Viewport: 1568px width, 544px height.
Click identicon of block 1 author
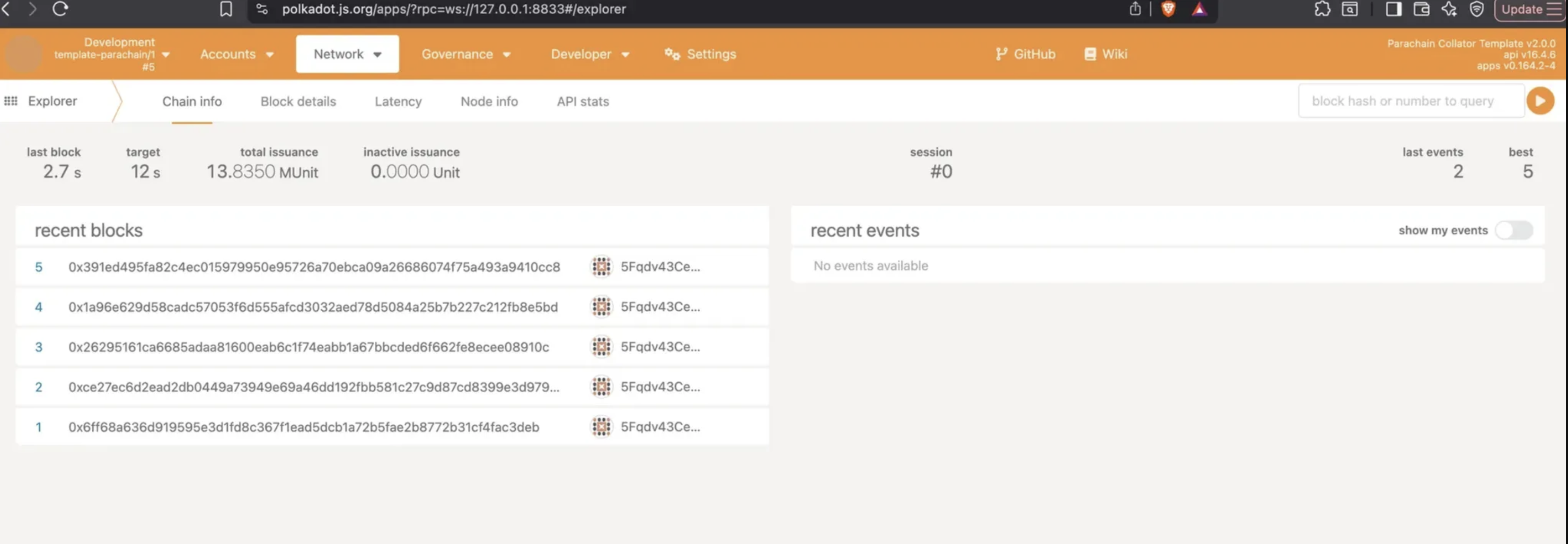(601, 427)
